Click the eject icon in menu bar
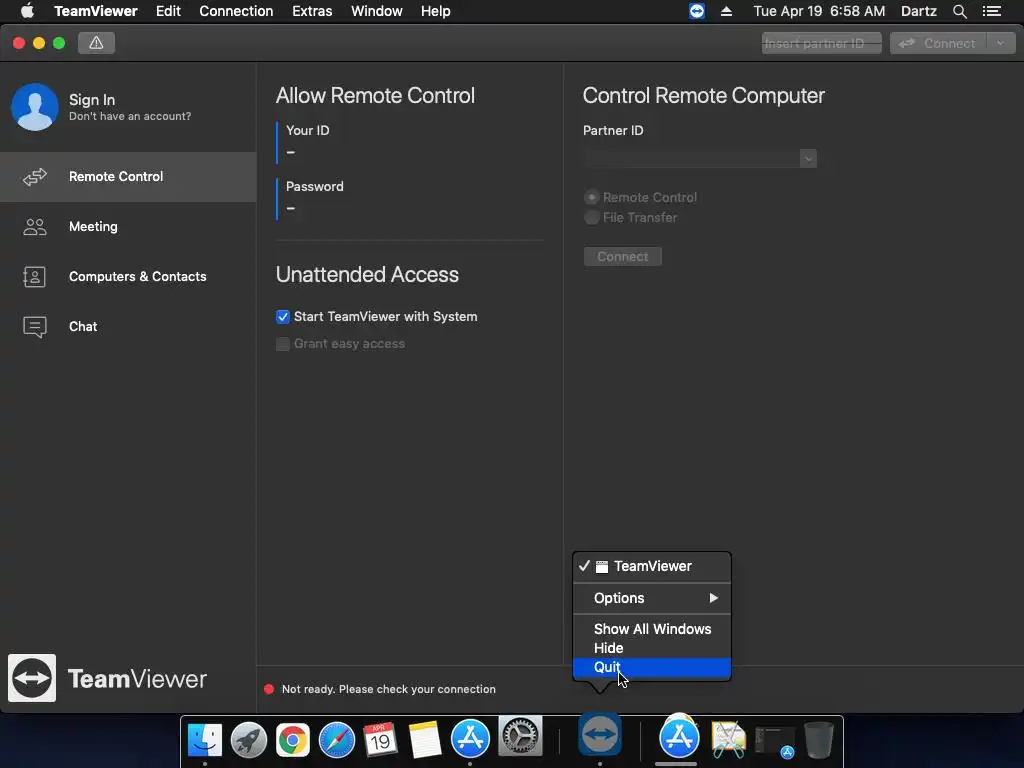1024x768 pixels. tap(726, 11)
